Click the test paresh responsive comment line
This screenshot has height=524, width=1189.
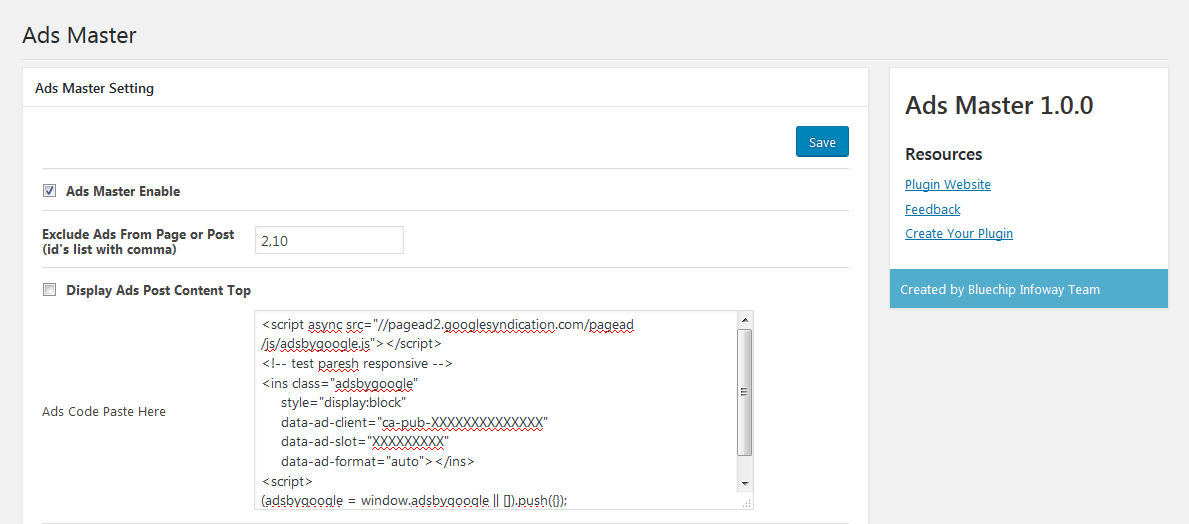click(356, 362)
